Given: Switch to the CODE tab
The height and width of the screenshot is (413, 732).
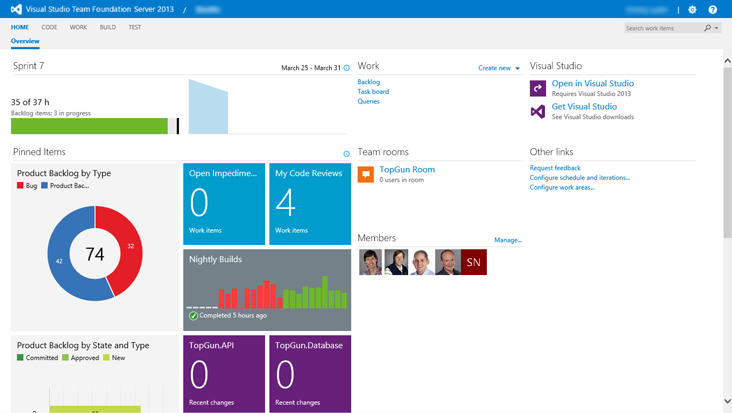Looking at the screenshot, I should [49, 27].
